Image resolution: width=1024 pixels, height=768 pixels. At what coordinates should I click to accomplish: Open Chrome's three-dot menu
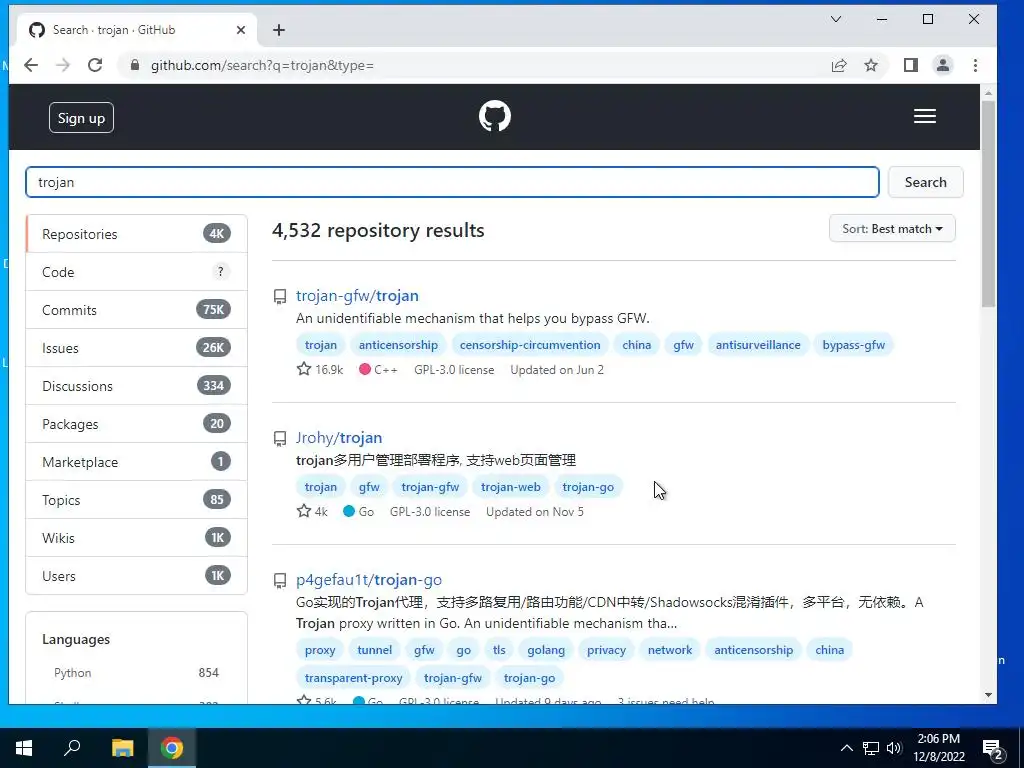pos(975,65)
